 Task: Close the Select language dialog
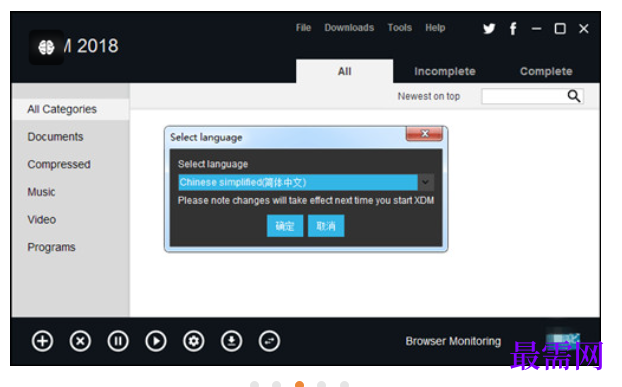click(424, 134)
